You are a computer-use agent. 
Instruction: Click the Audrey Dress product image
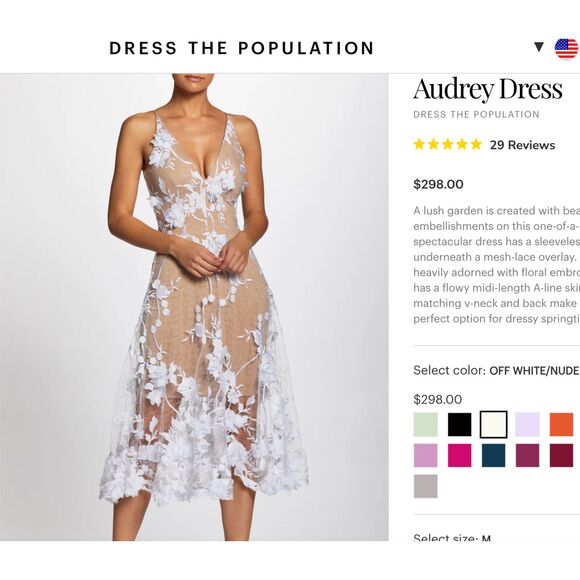194,307
